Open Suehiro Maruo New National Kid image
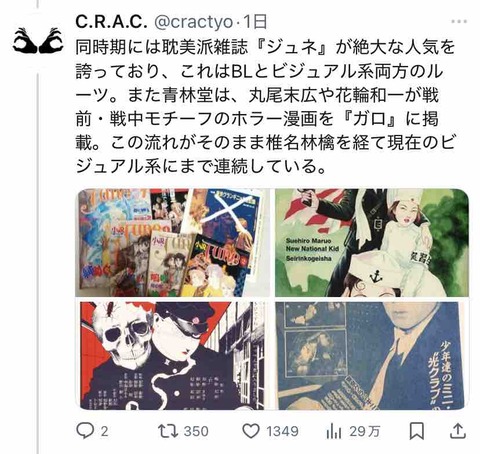 tap(372, 242)
